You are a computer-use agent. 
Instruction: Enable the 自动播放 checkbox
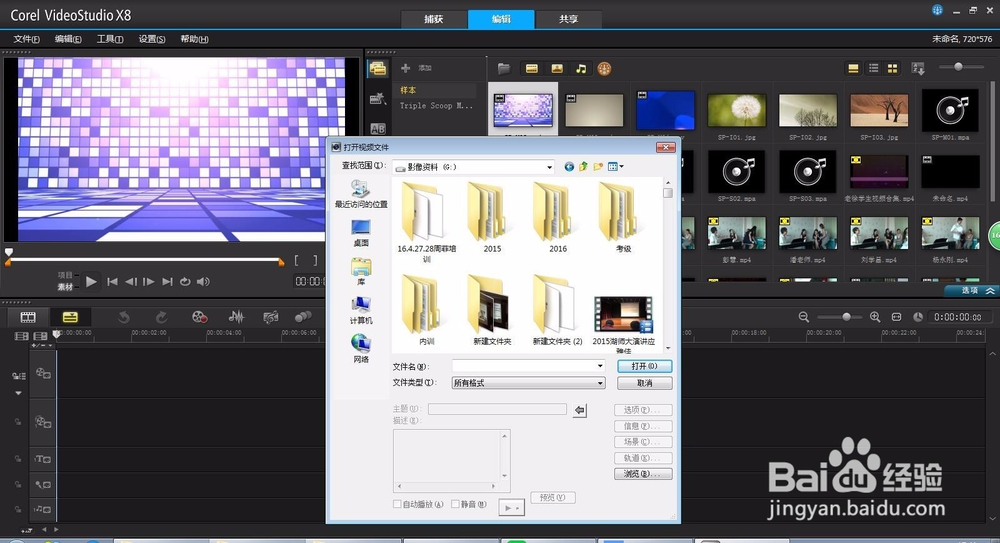pos(397,504)
